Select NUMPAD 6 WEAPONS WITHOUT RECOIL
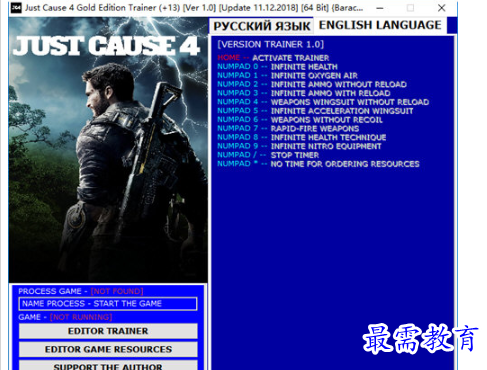The height and width of the screenshot is (370, 487). pos(300,119)
